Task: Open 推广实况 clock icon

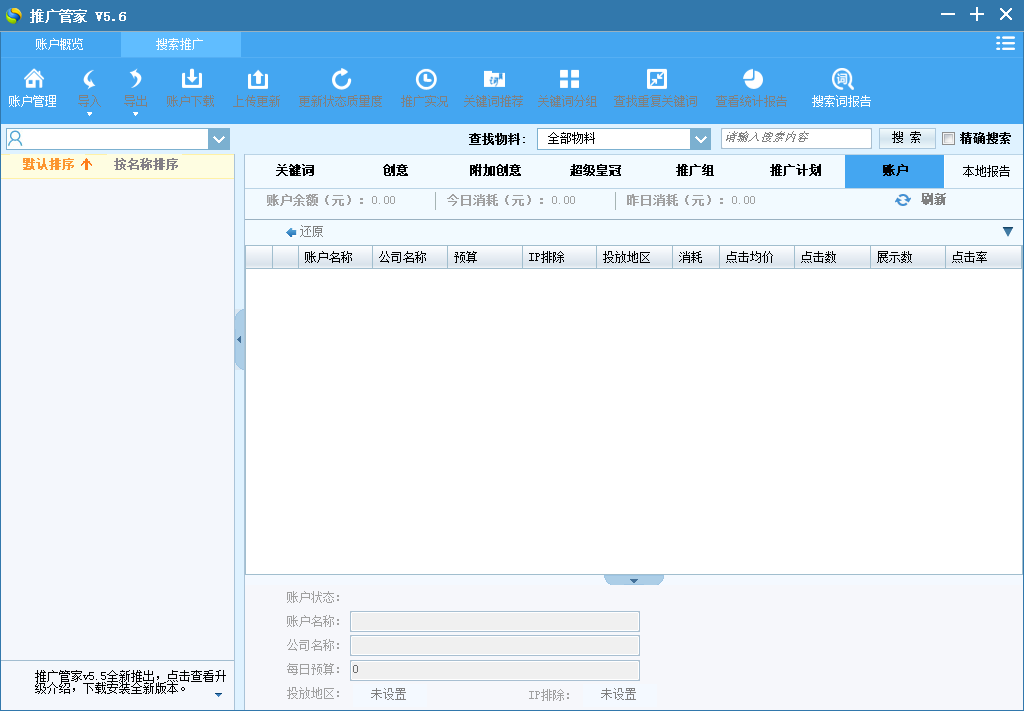Action: [x=425, y=80]
